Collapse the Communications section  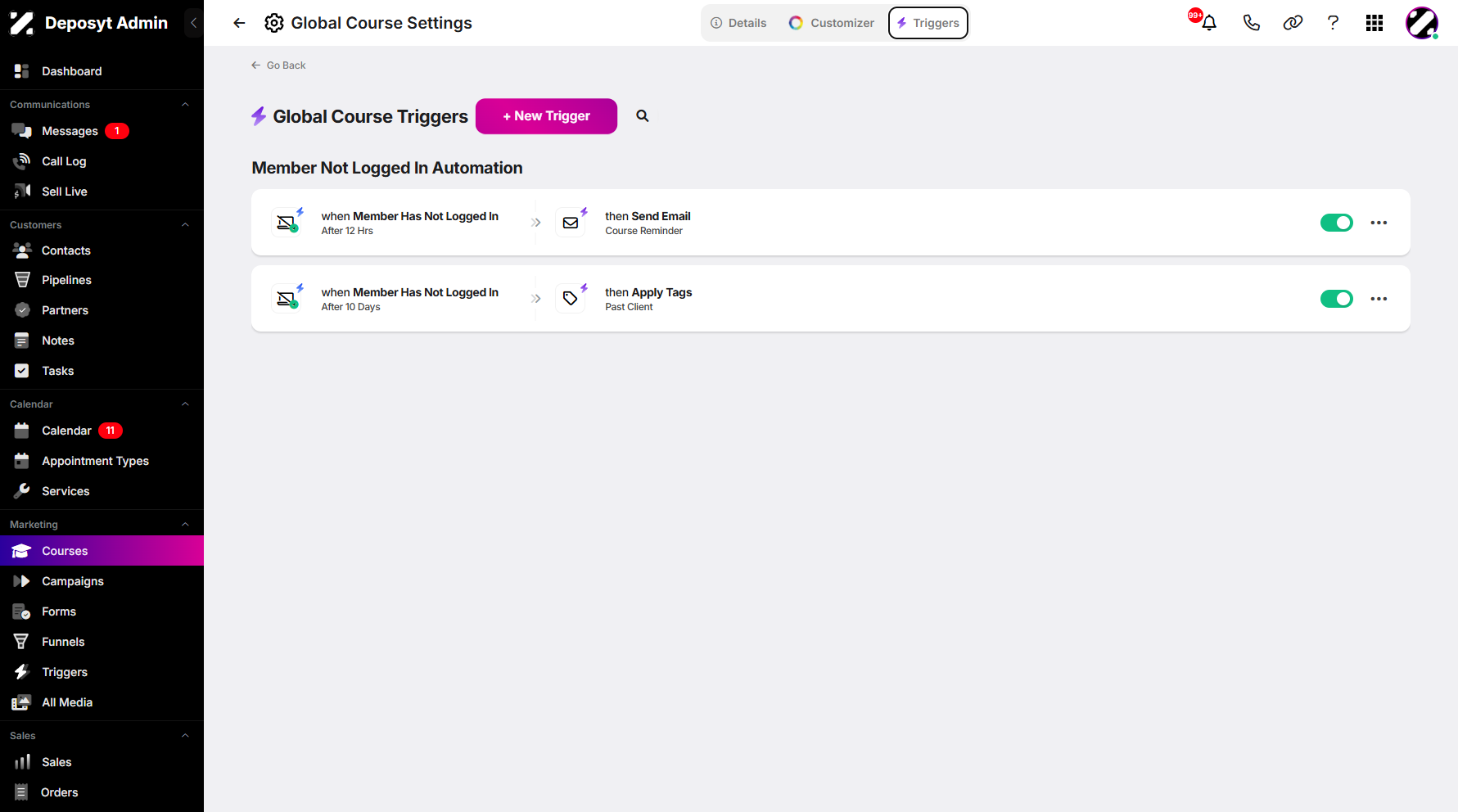(x=185, y=105)
